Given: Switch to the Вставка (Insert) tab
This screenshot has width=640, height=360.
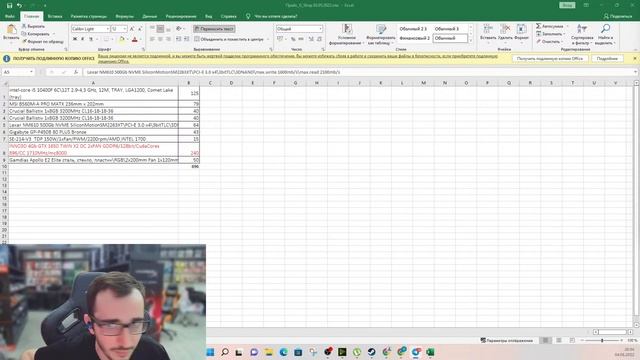Looking at the screenshot, I should pos(55,16).
